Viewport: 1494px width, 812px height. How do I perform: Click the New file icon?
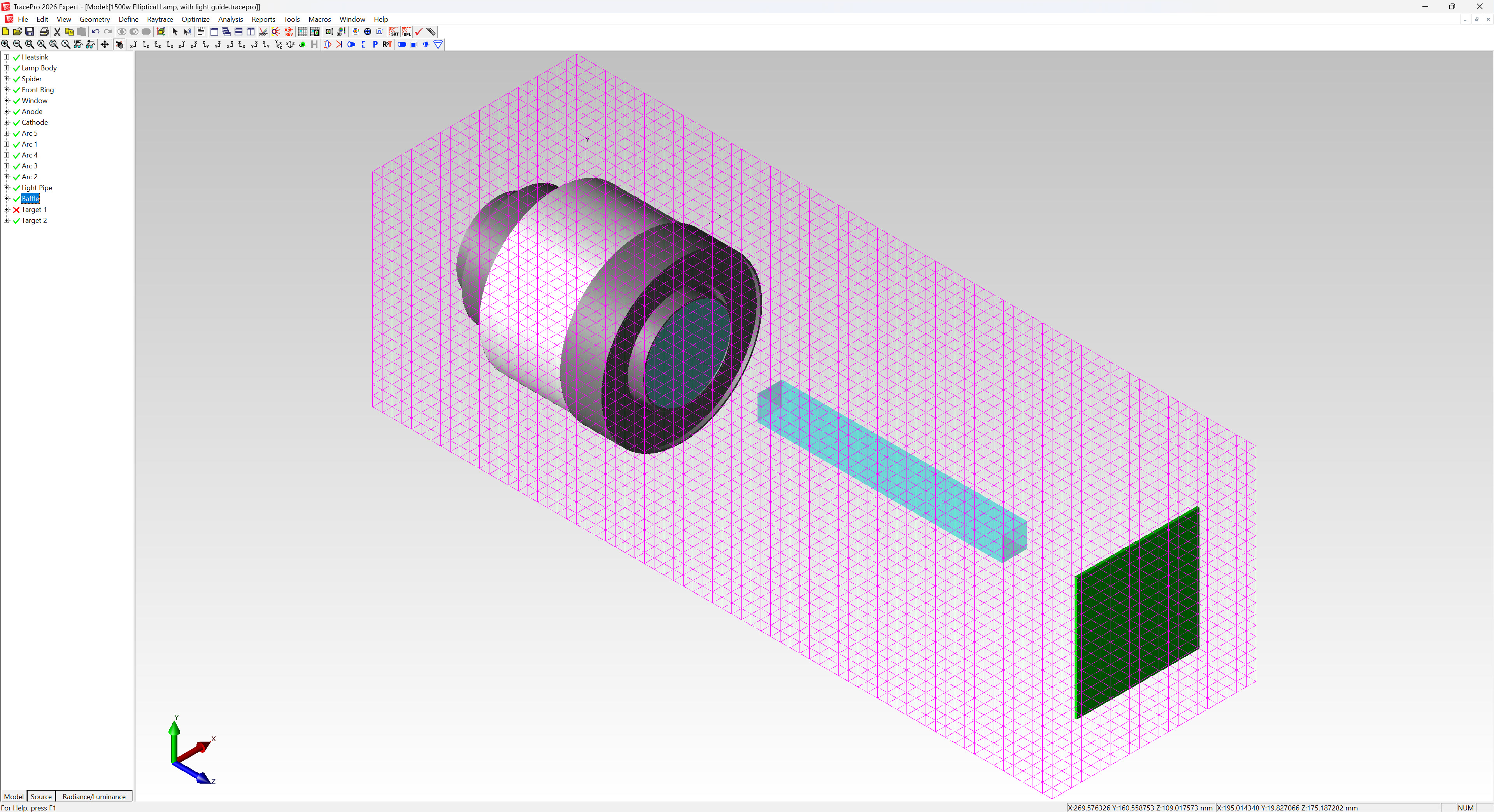[x=5, y=31]
